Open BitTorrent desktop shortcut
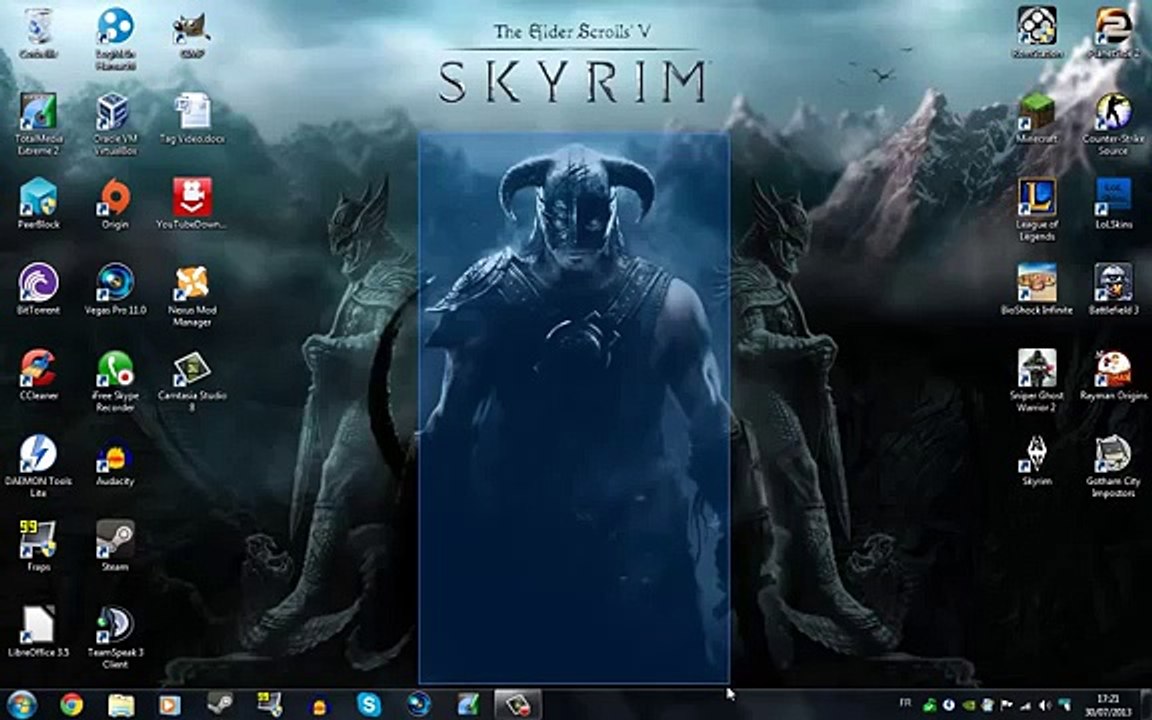 pyautogui.click(x=38, y=289)
